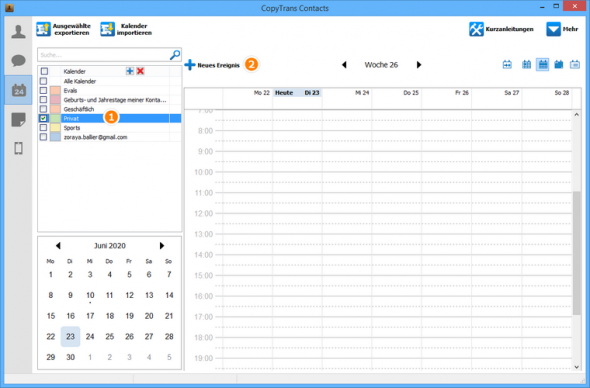Select the Geschäftlich calendar row

pyautogui.click(x=109, y=109)
